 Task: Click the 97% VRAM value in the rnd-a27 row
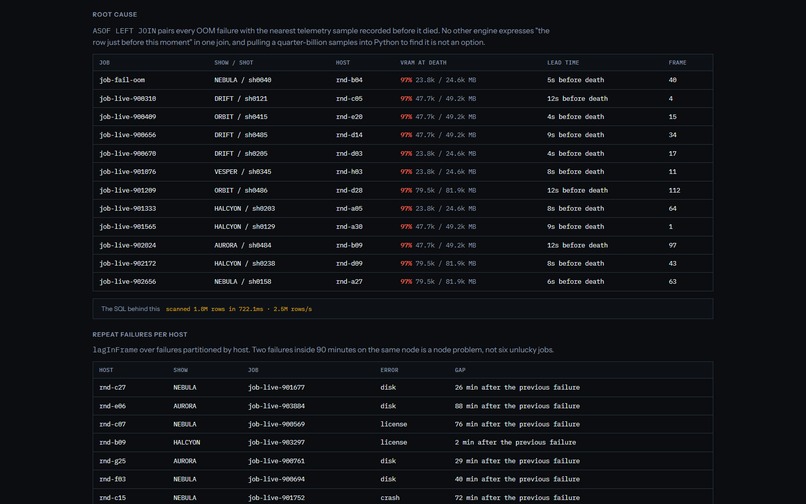pyautogui.click(x=406, y=282)
